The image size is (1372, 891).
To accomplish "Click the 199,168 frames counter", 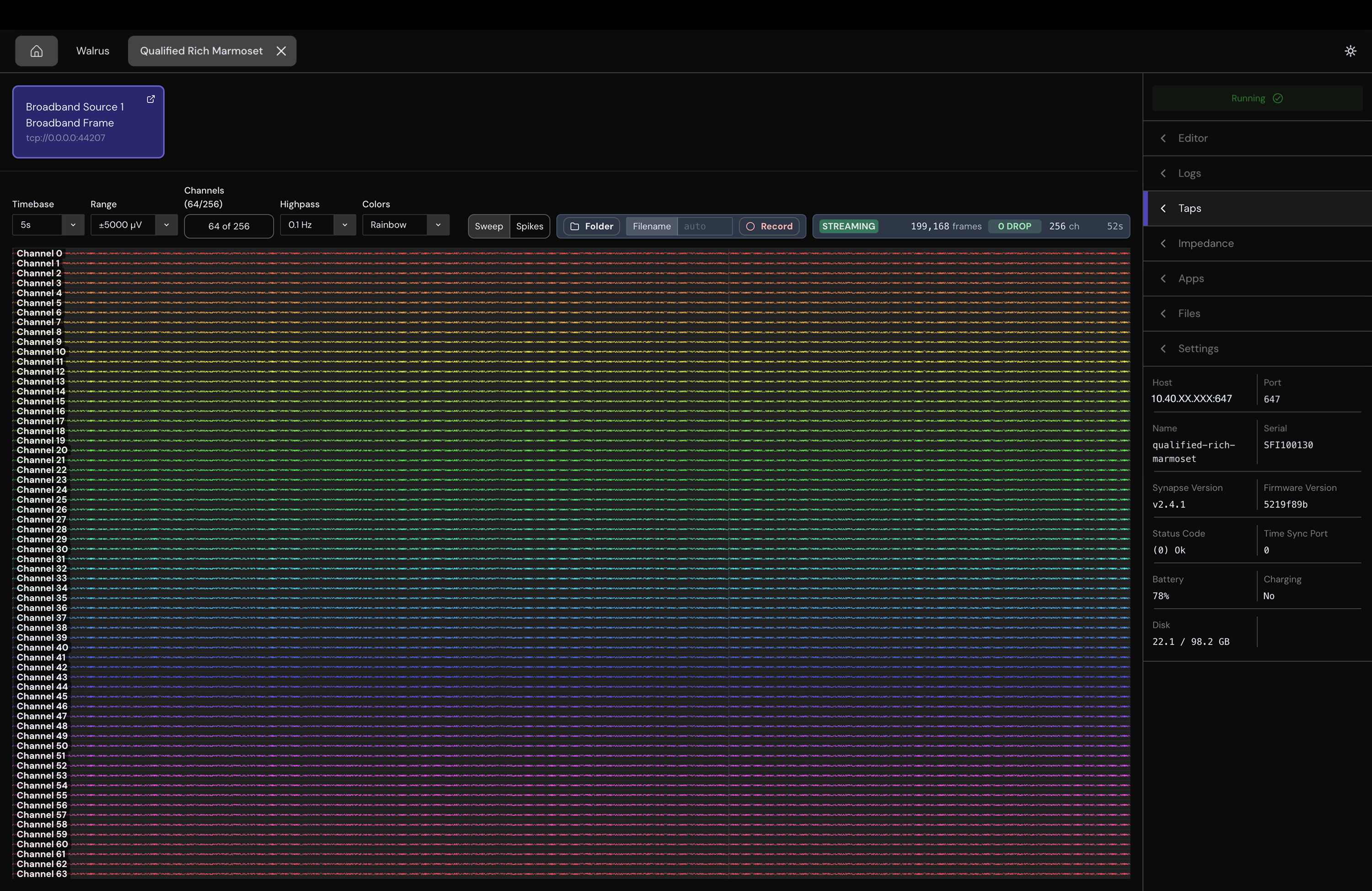I will coord(946,226).
